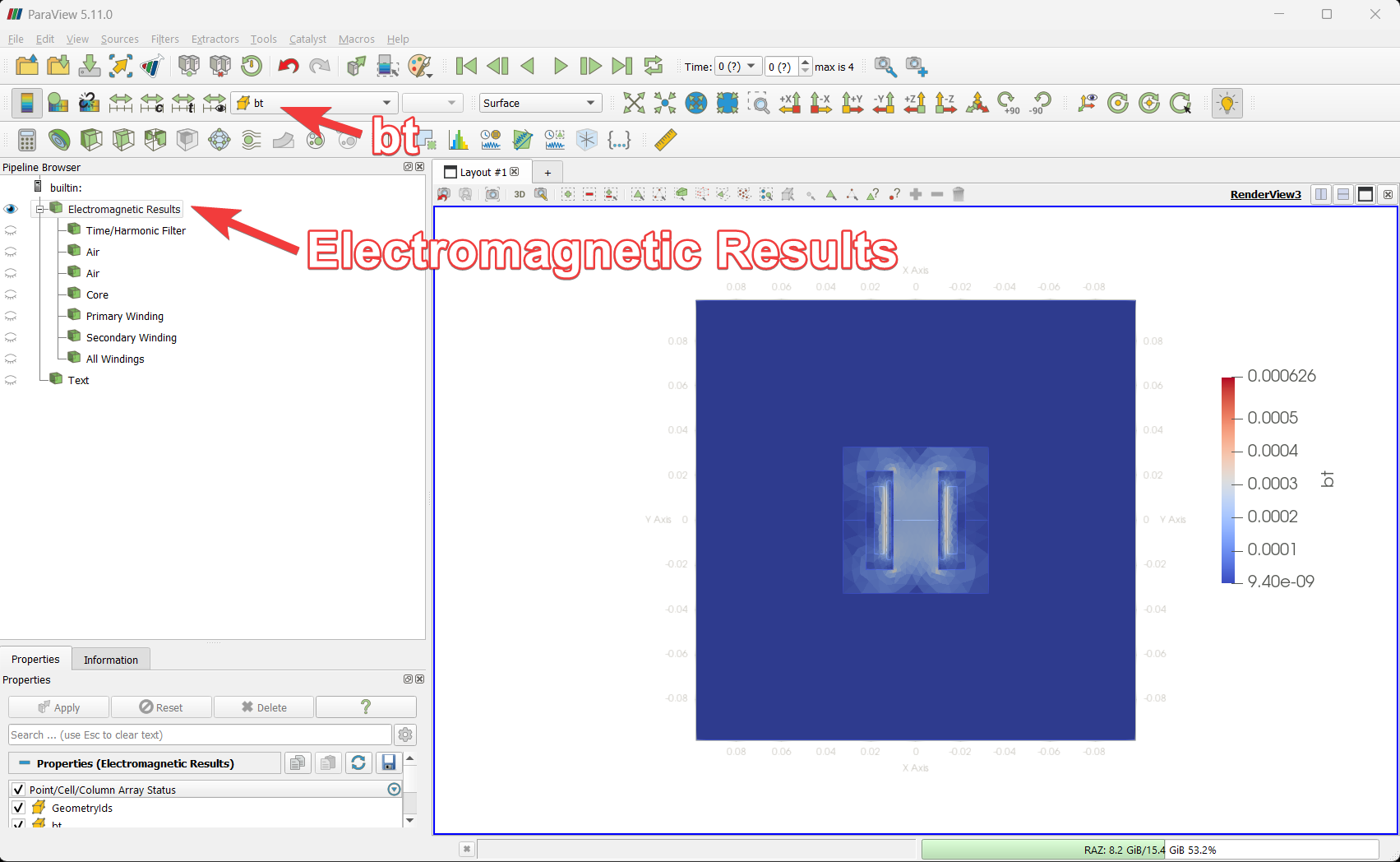Click the Open file folder icon
Viewport: 1400px width, 862px height.
click(x=27, y=66)
